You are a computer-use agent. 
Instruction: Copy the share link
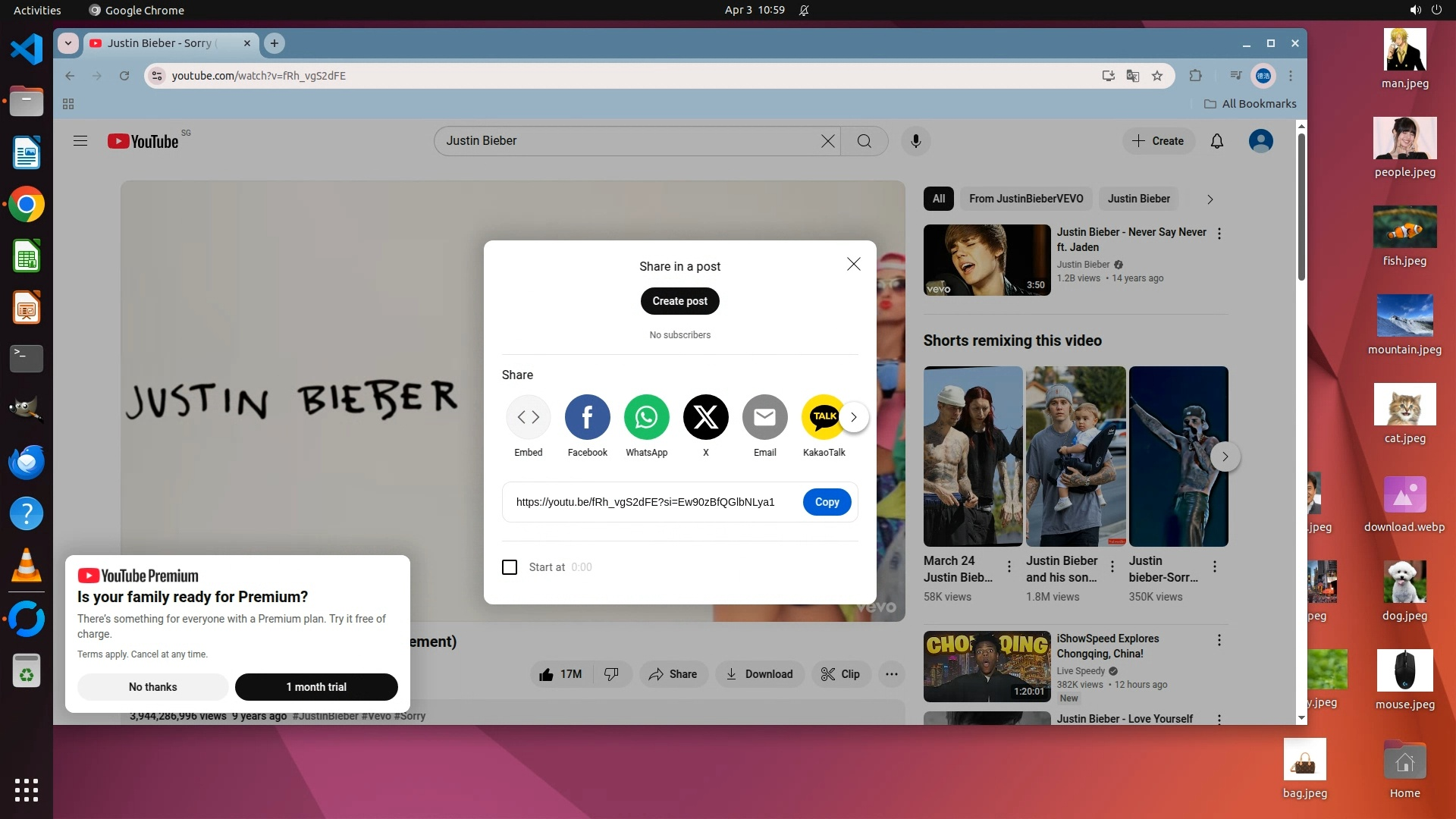(827, 502)
